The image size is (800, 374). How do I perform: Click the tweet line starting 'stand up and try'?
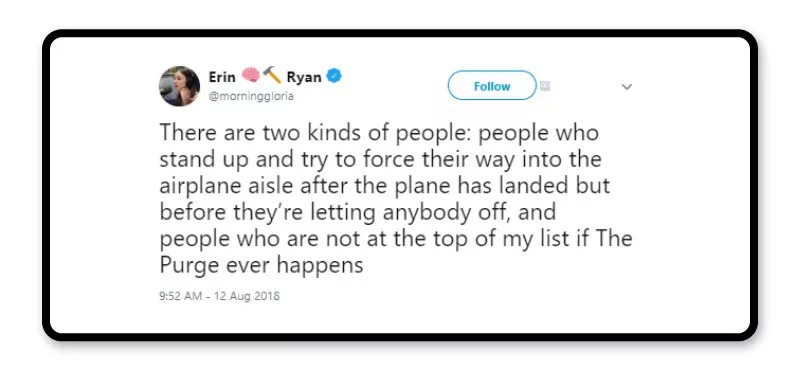pyautogui.click(x=381, y=160)
